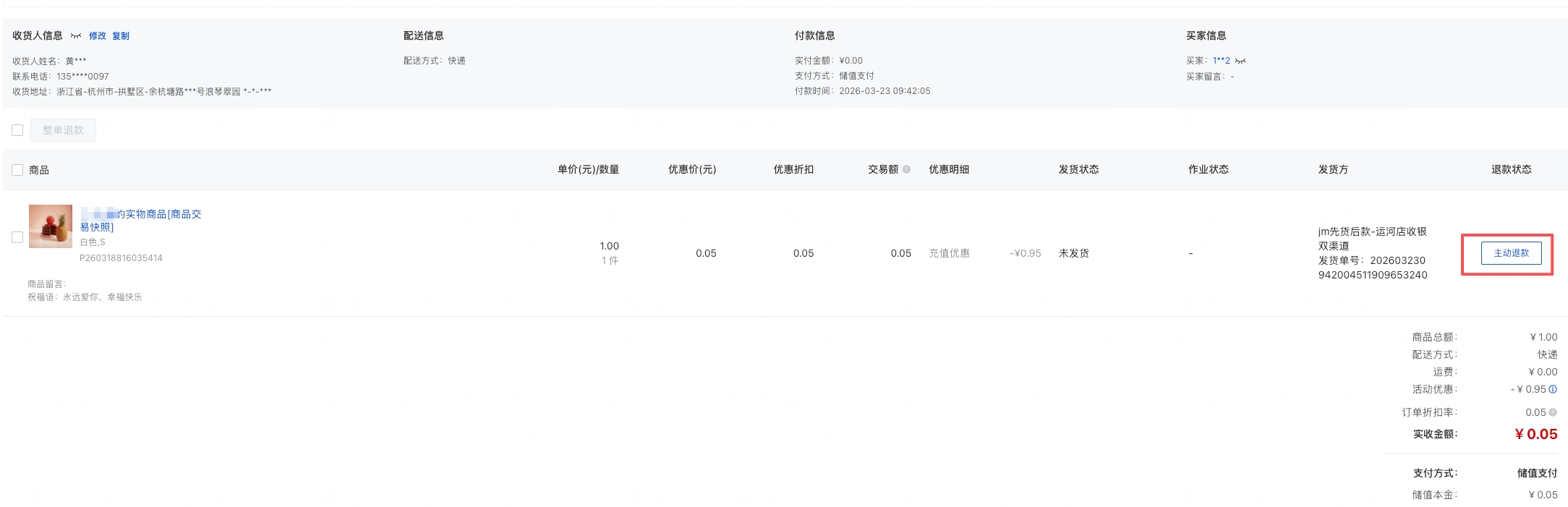Click the 作业状态 column header

point(1208,169)
